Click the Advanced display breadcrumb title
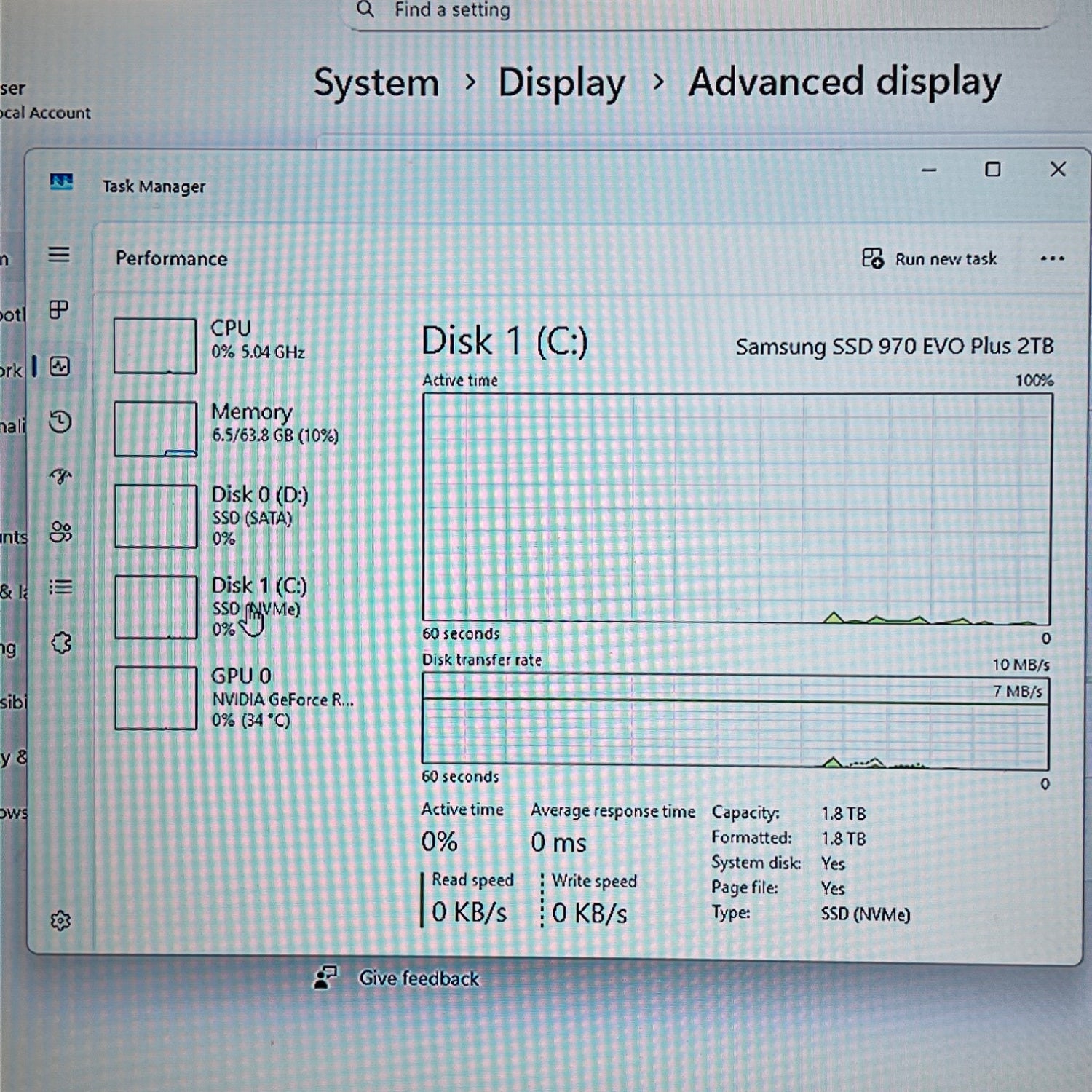Image resolution: width=1092 pixels, height=1092 pixels. 845,82
